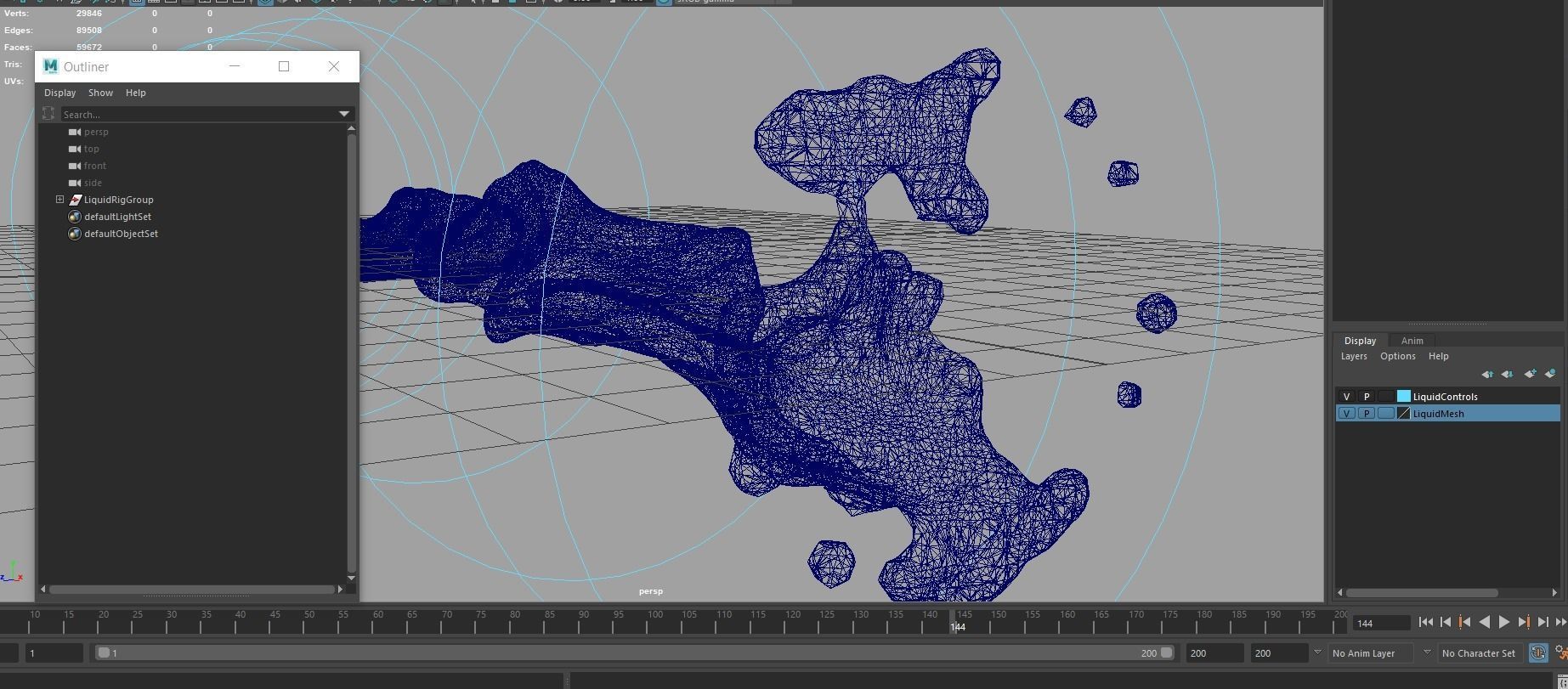Open the Options menu in layer editor
This screenshot has height=689, width=1568.
(x=1397, y=356)
